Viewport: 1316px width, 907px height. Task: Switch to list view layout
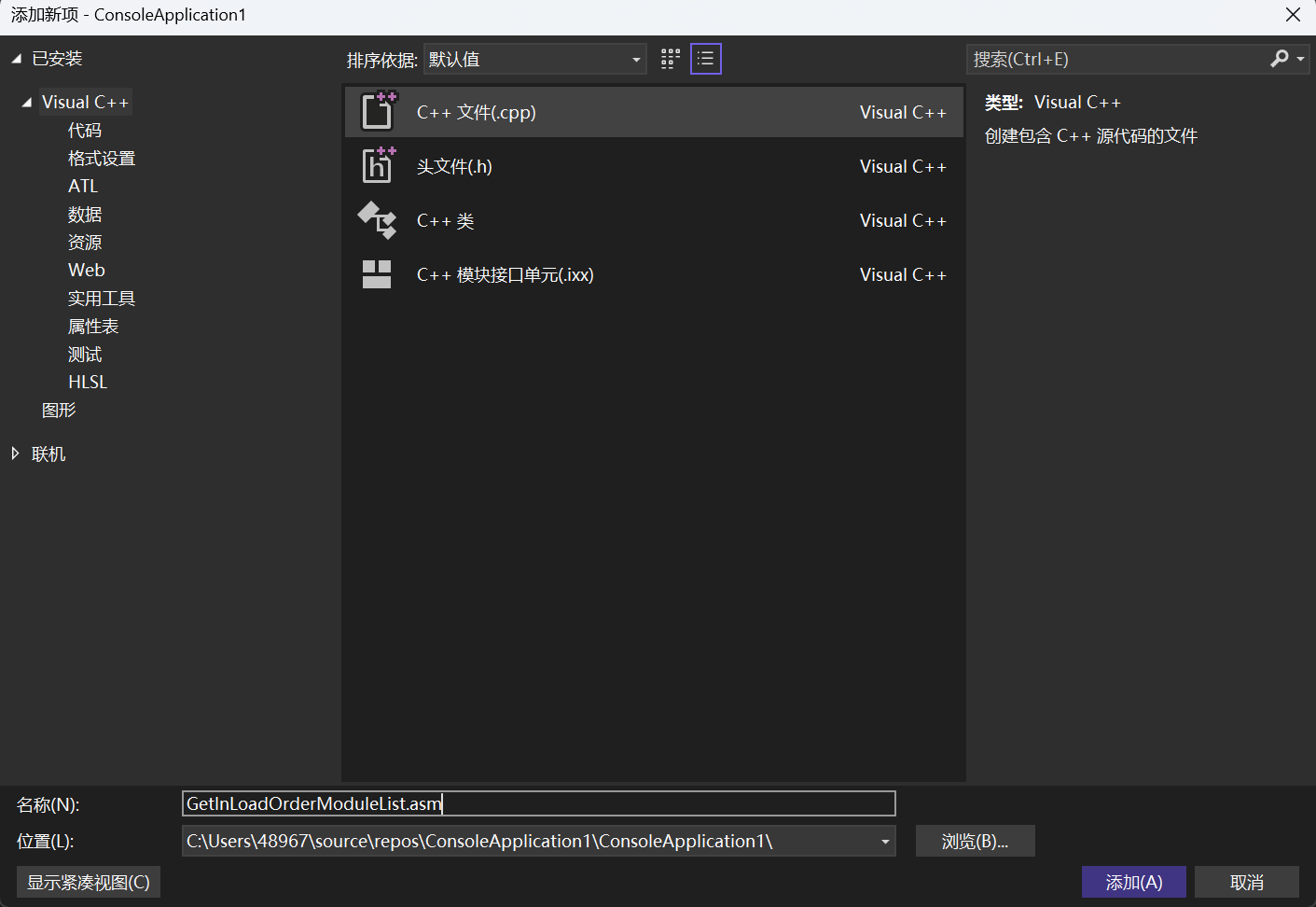click(x=706, y=60)
